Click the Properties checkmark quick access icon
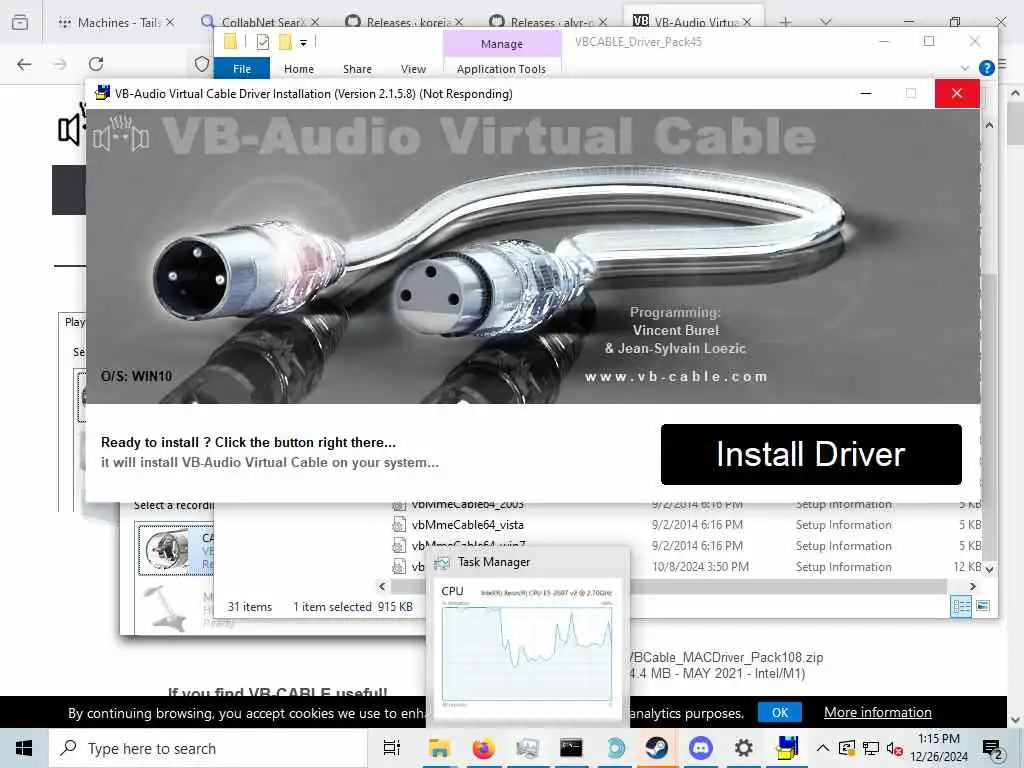Image resolution: width=1024 pixels, height=768 pixels. (x=263, y=42)
